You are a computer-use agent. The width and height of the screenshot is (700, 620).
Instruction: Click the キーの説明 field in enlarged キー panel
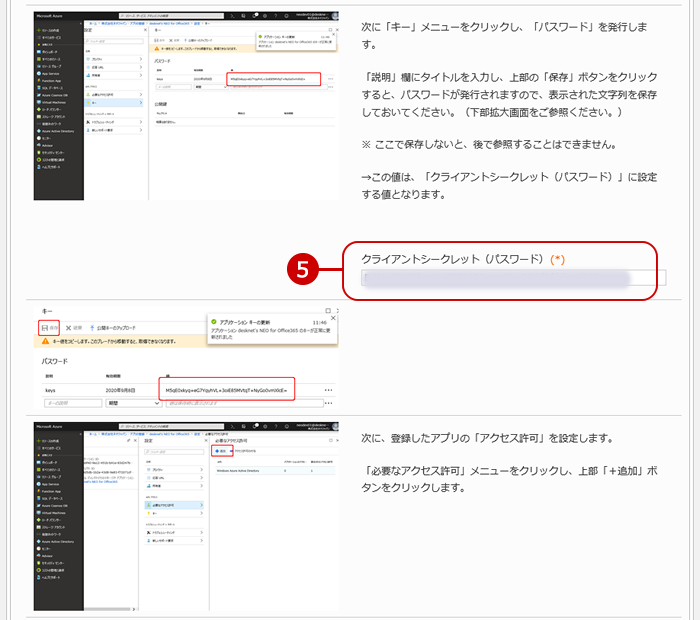click(73, 403)
